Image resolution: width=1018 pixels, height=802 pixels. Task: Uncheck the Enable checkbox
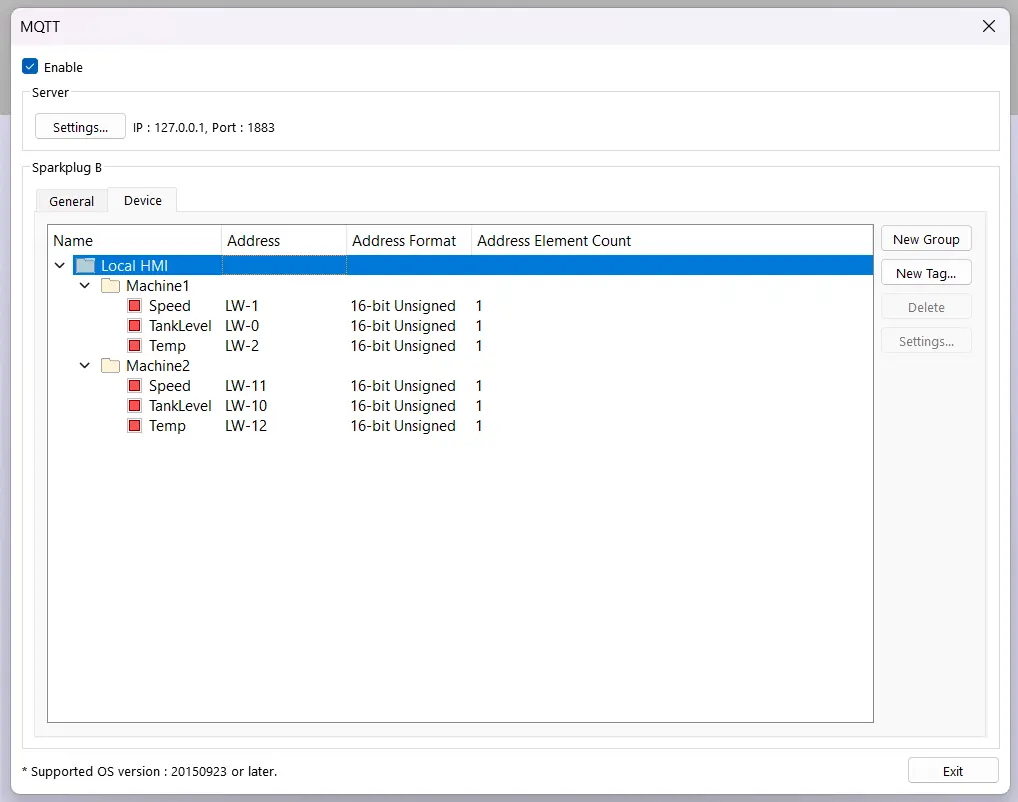point(30,66)
